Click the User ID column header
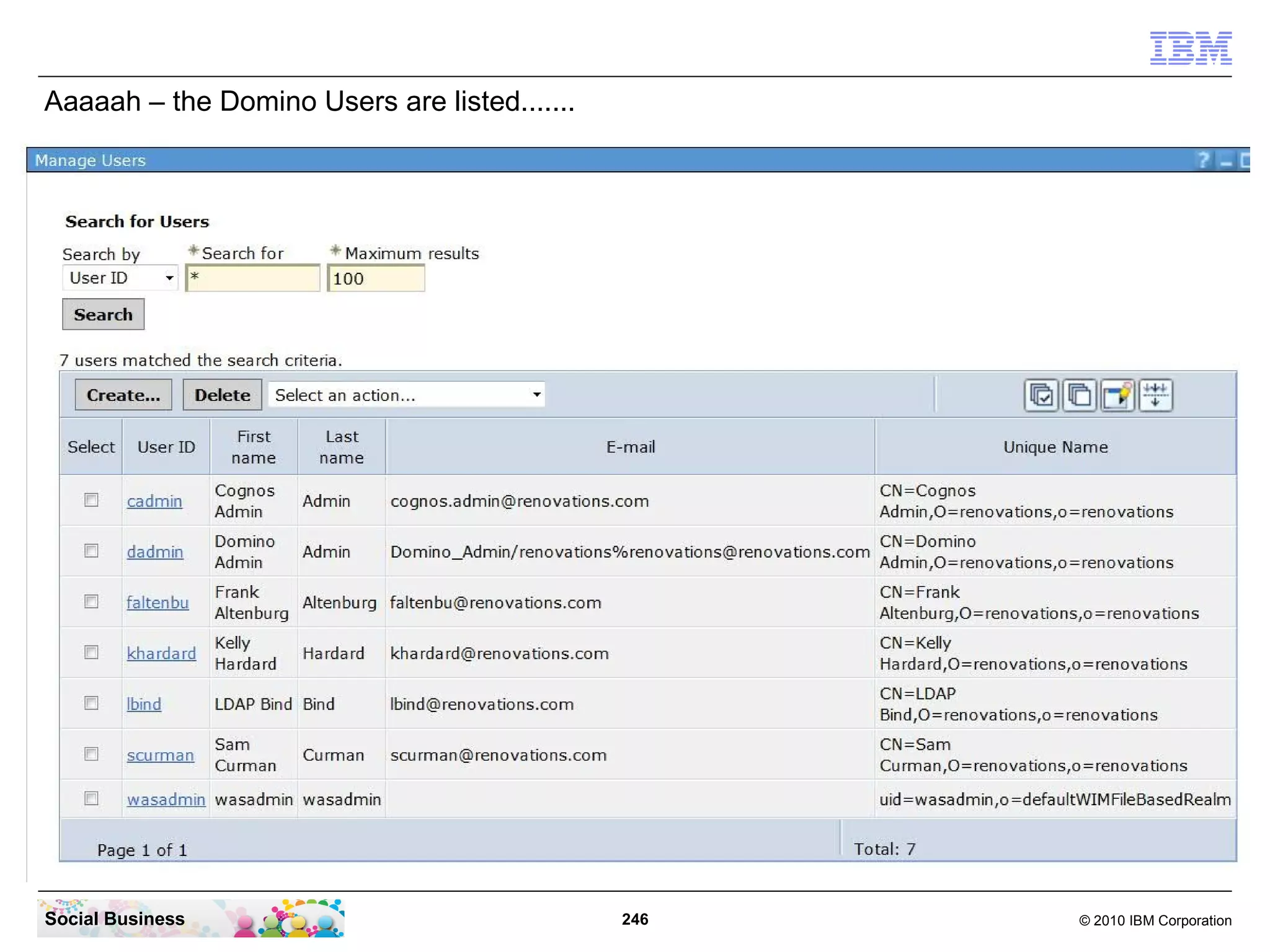Screen dimensions: 1270x952 pos(166,447)
